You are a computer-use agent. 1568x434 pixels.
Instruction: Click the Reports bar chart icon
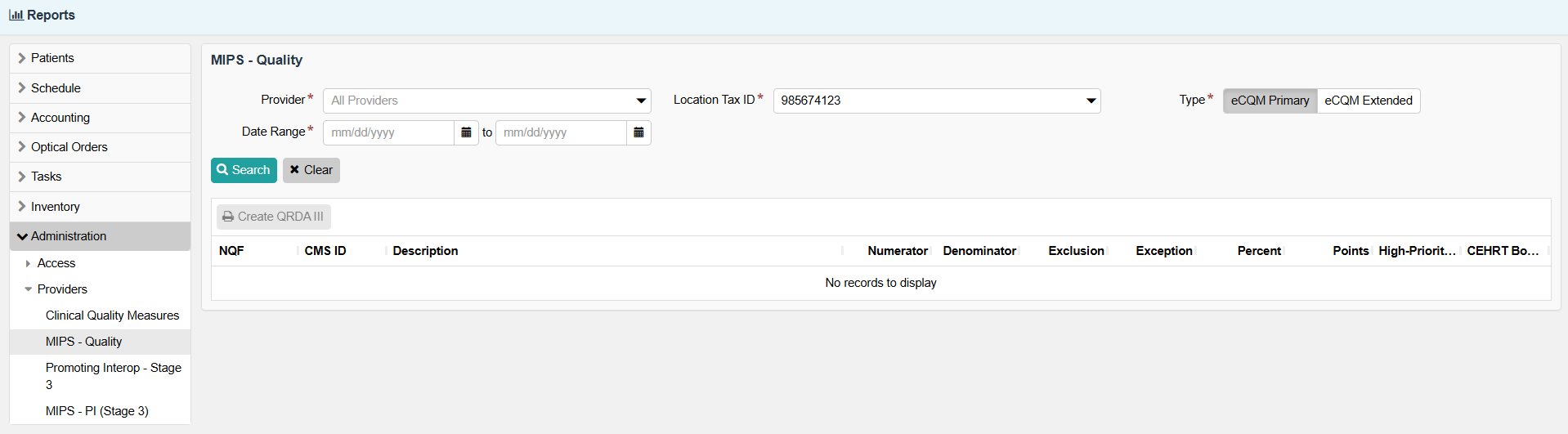pos(16,16)
